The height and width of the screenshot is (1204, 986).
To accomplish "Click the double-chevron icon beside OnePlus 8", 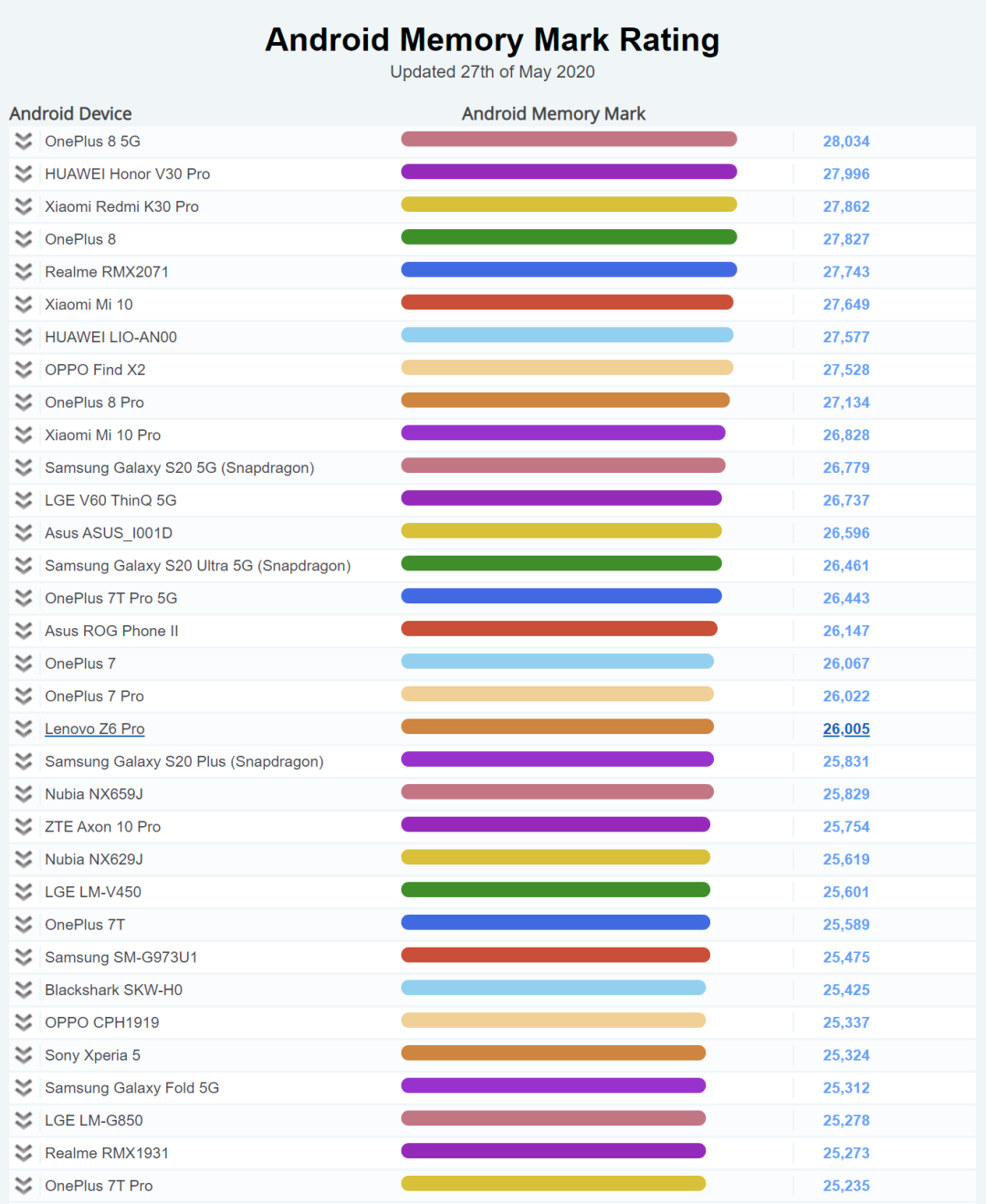I will pos(24,239).
